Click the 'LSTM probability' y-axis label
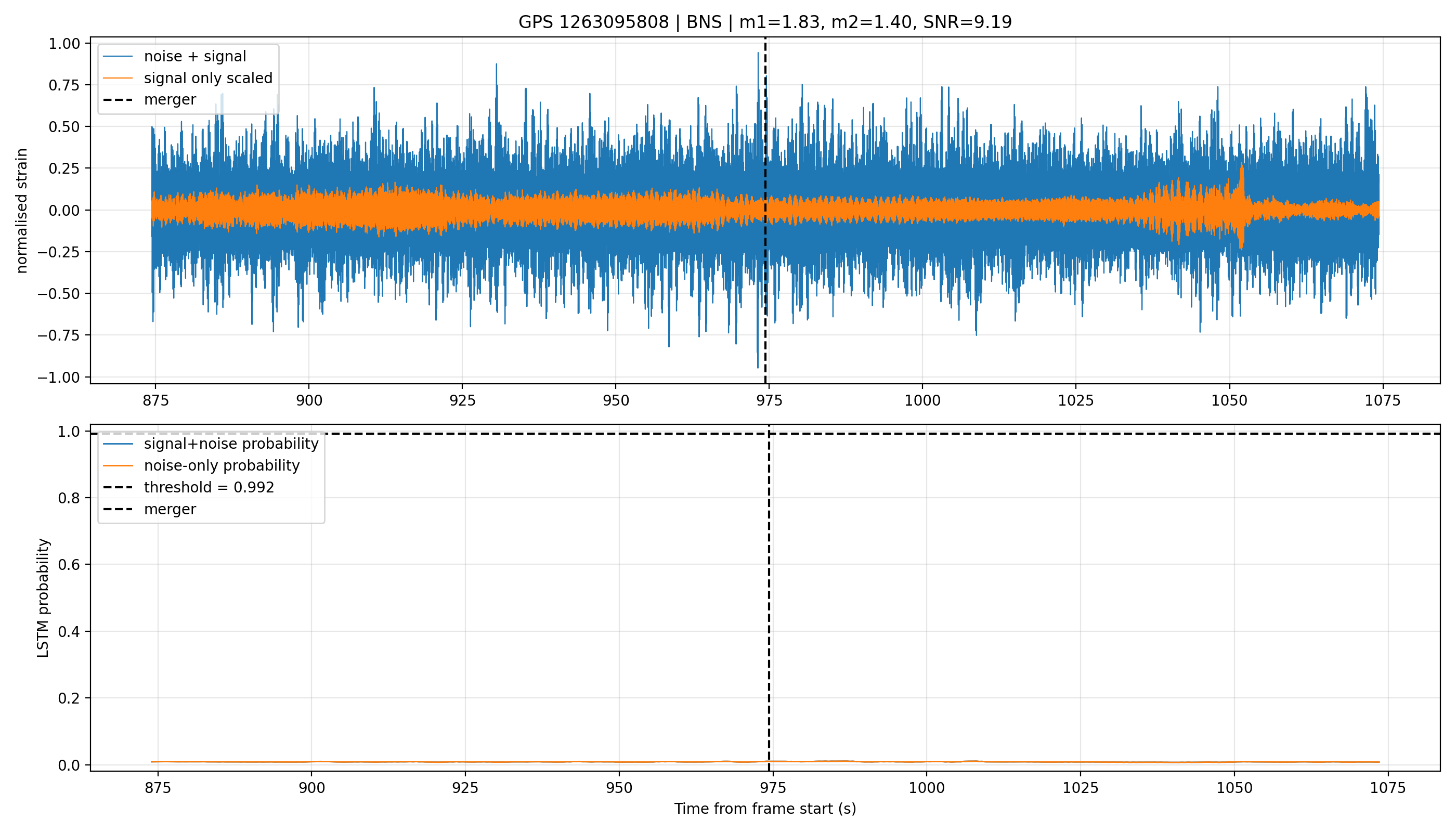 coord(44,599)
